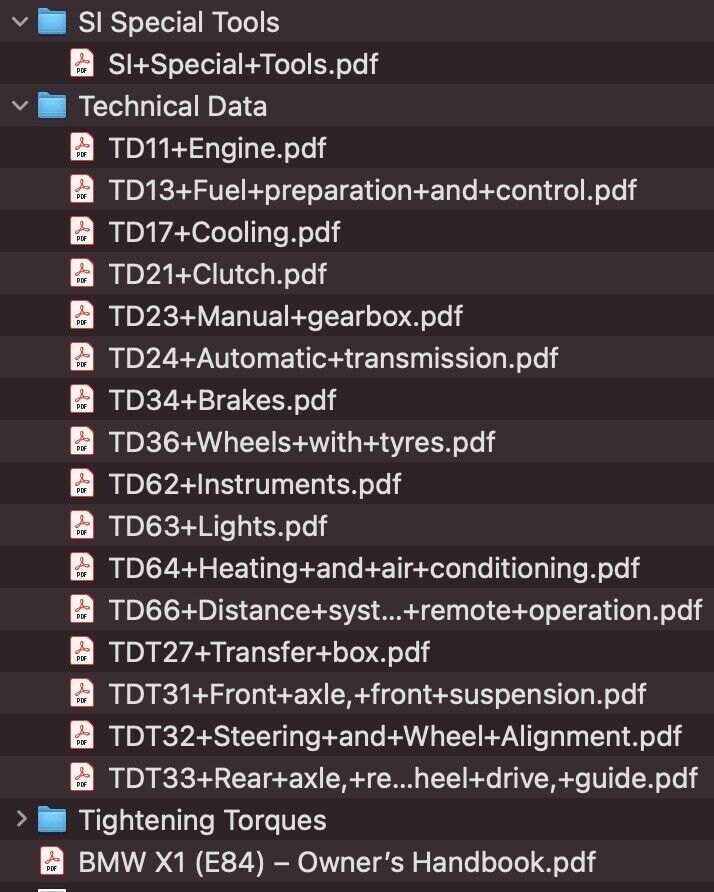The width and height of the screenshot is (714, 892).
Task: Select TD13+Fuel+preparation+and+control.pdf file
Action: (372, 190)
